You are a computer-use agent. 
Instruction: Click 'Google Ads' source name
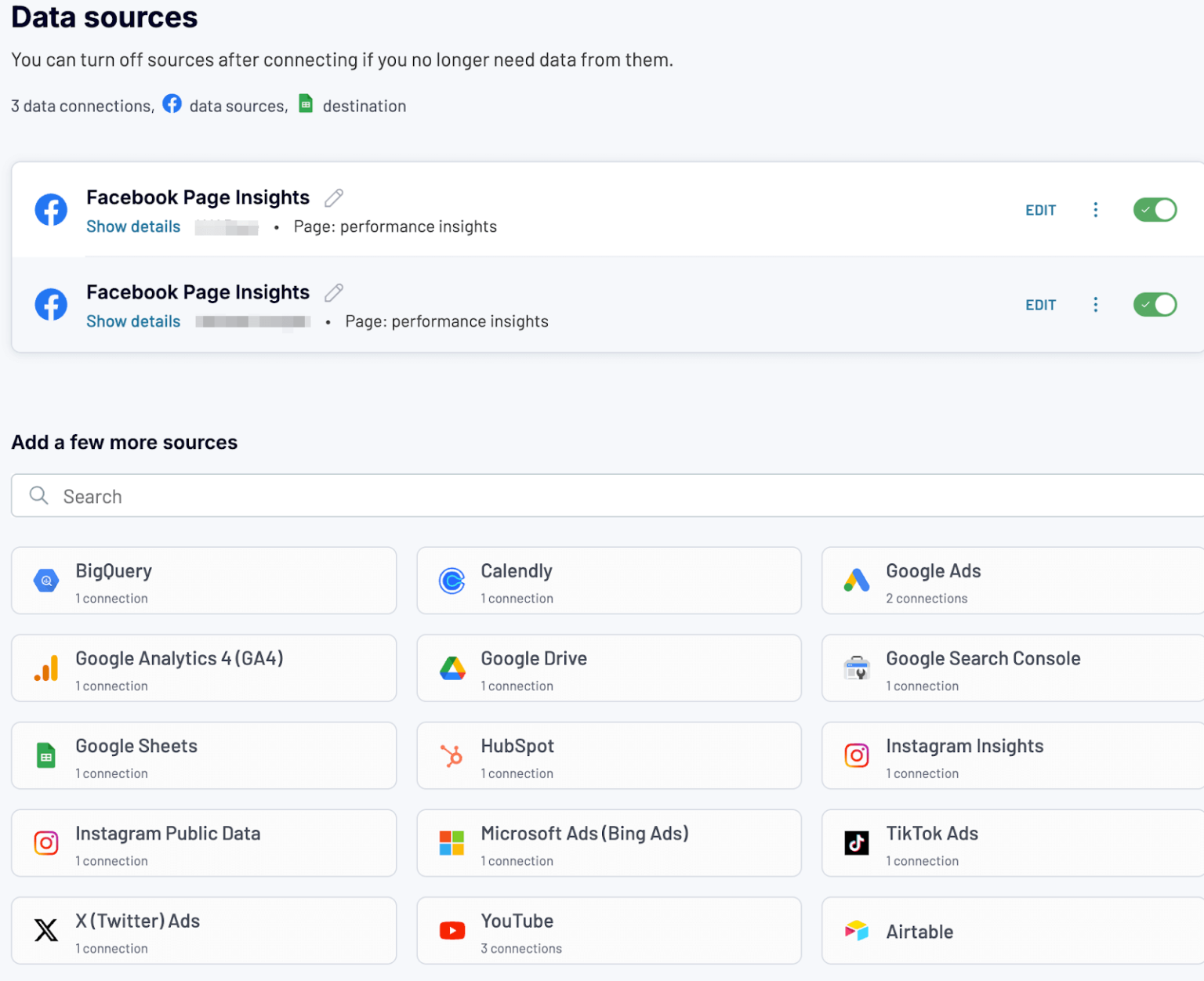[x=933, y=571]
